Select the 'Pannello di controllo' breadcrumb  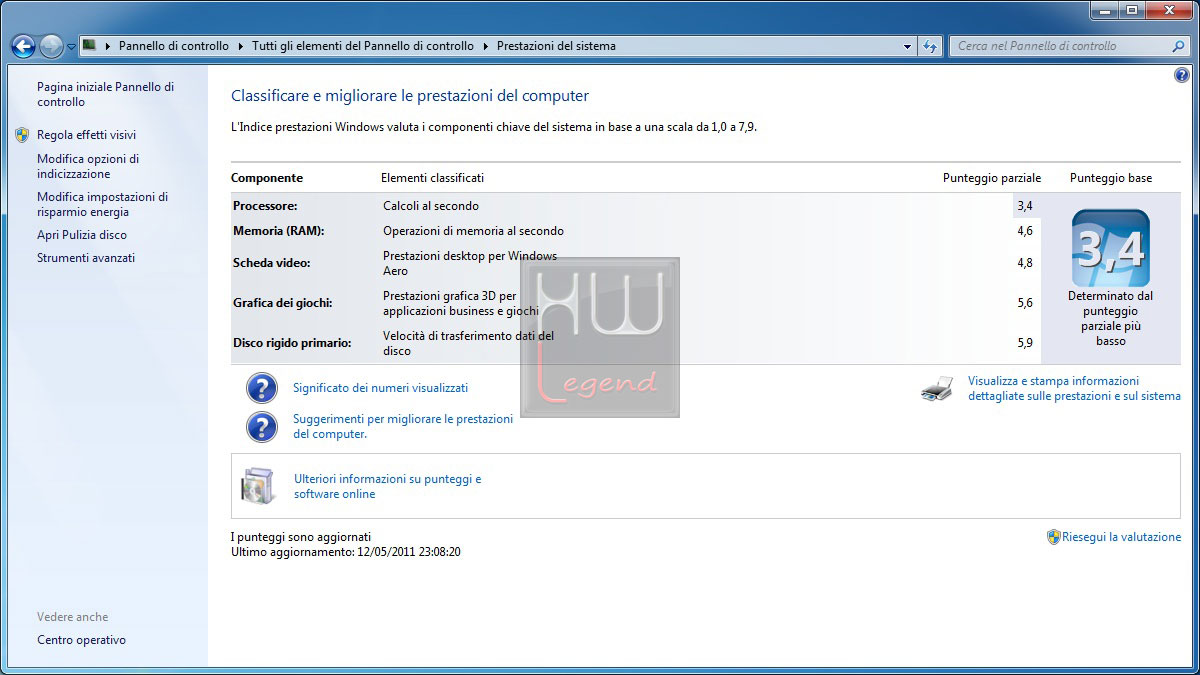[174, 46]
